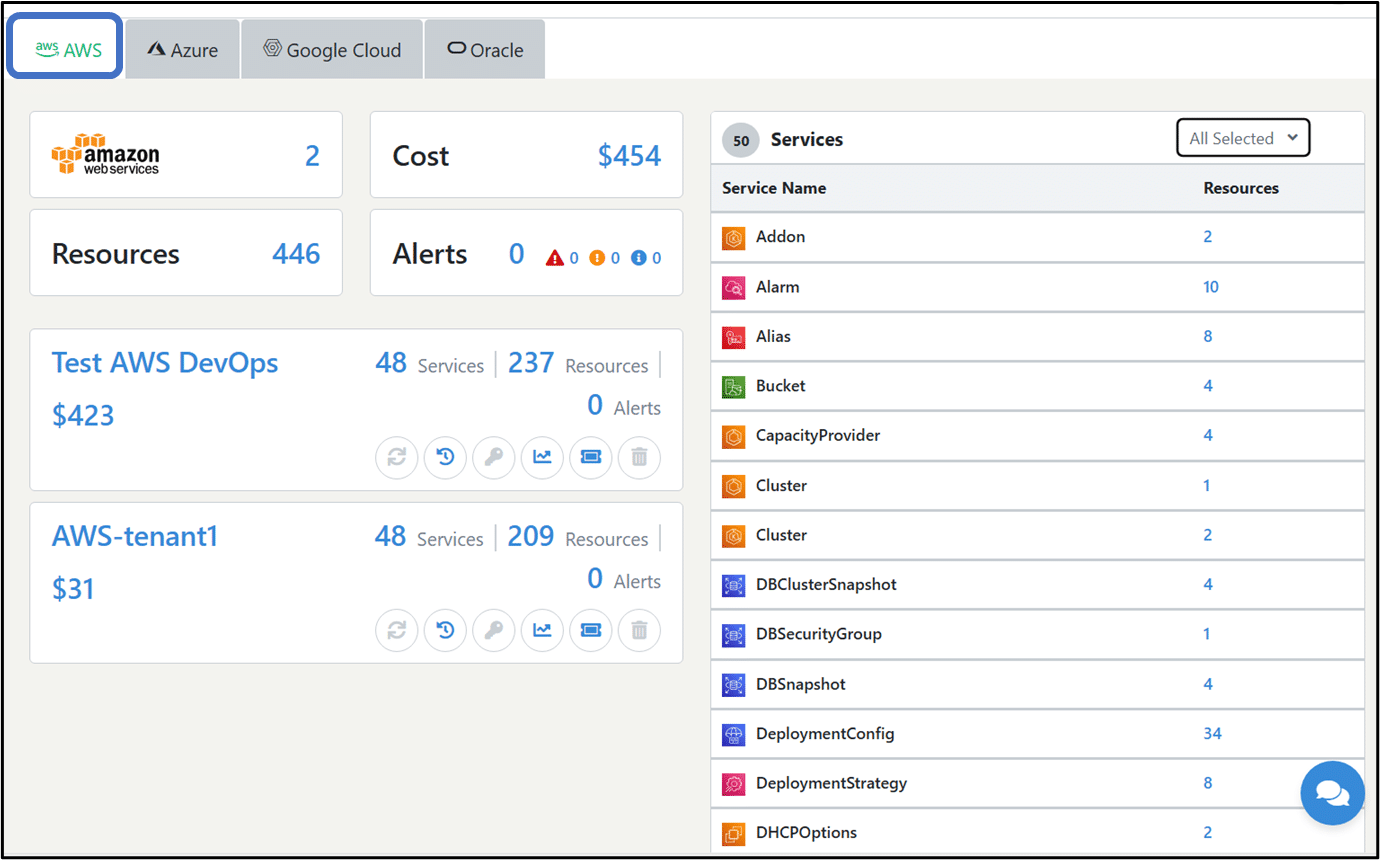
Task: Click the DeploymentConfig resource count 34
Action: point(1212,734)
